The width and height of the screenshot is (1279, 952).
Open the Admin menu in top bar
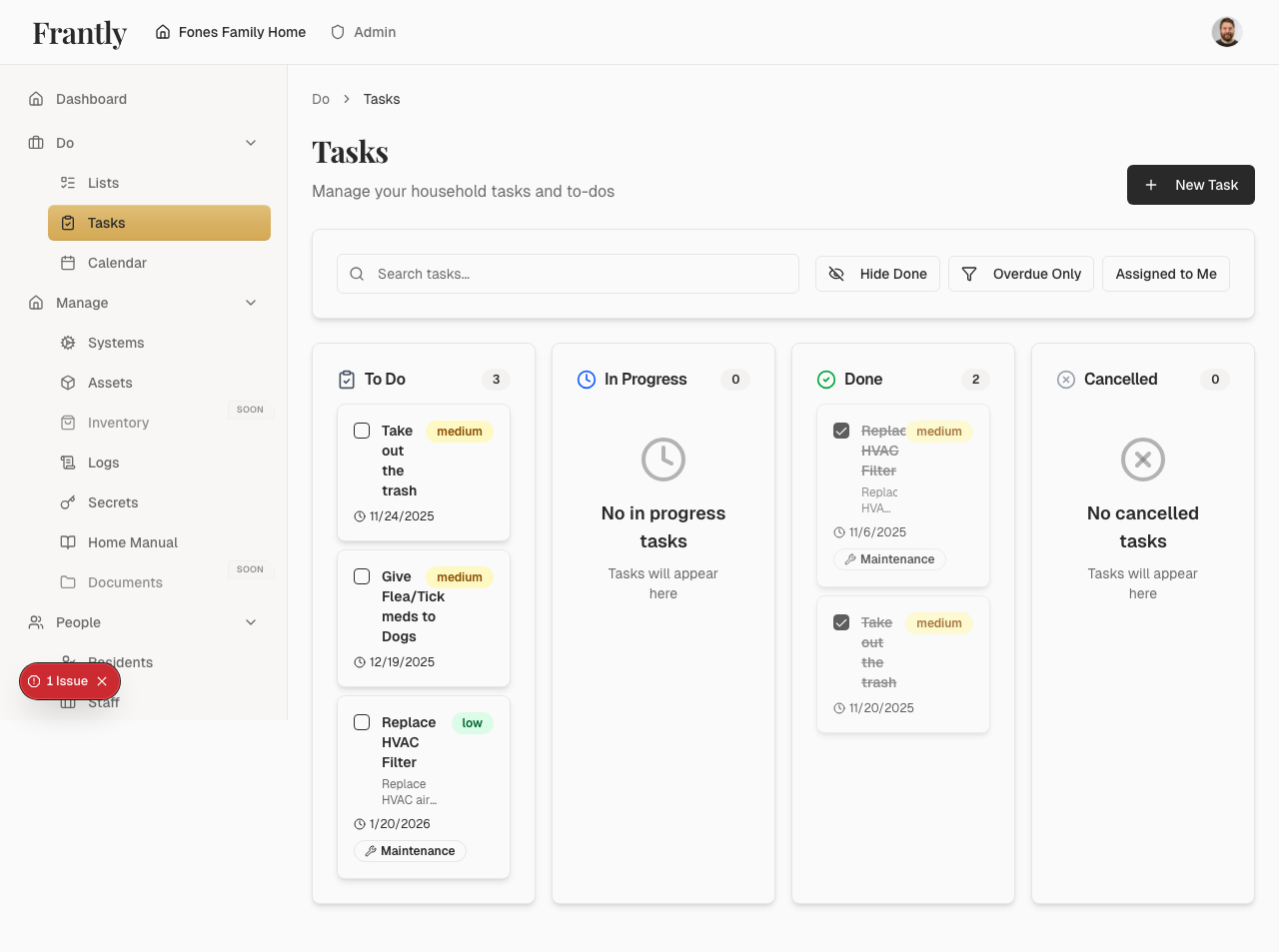pyautogui.click(x=363, y=32)
